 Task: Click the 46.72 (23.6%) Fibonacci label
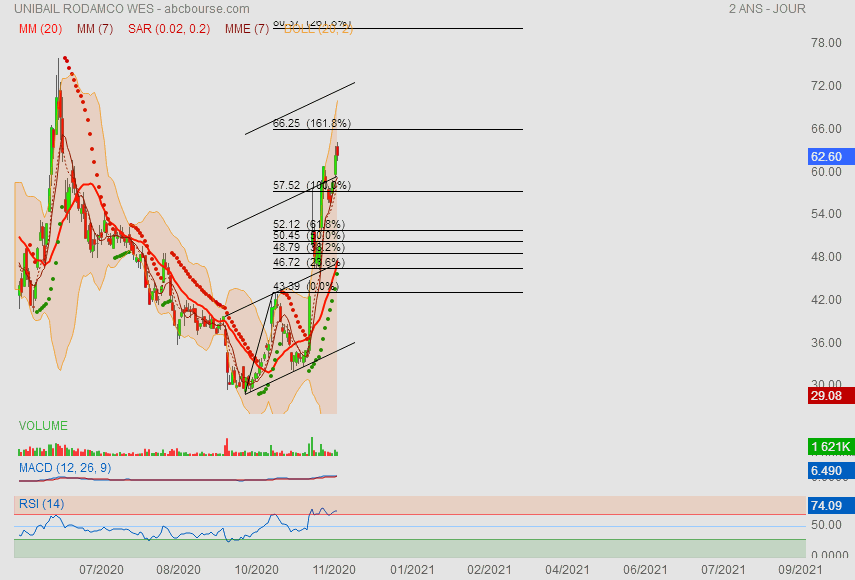pos(309,262)
